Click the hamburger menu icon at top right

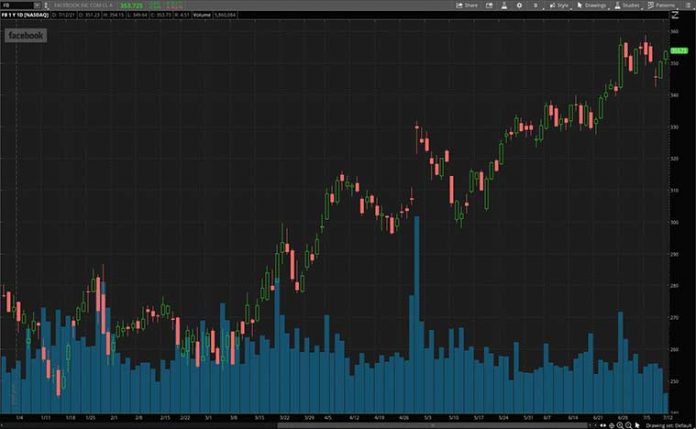(690, 5)
